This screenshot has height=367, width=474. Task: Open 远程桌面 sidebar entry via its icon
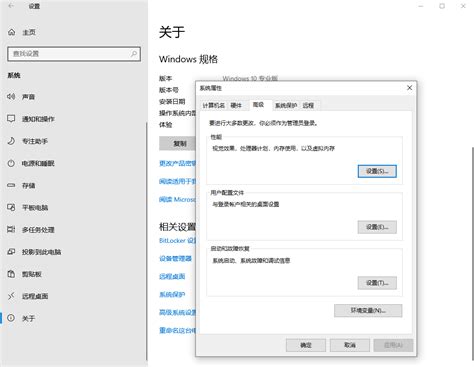point(11,296)
